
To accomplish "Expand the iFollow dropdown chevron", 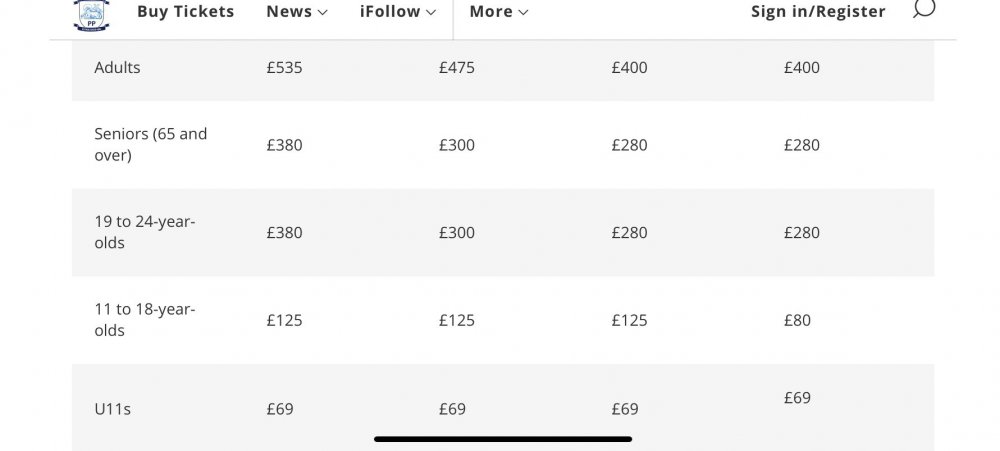I will [430, 12].
